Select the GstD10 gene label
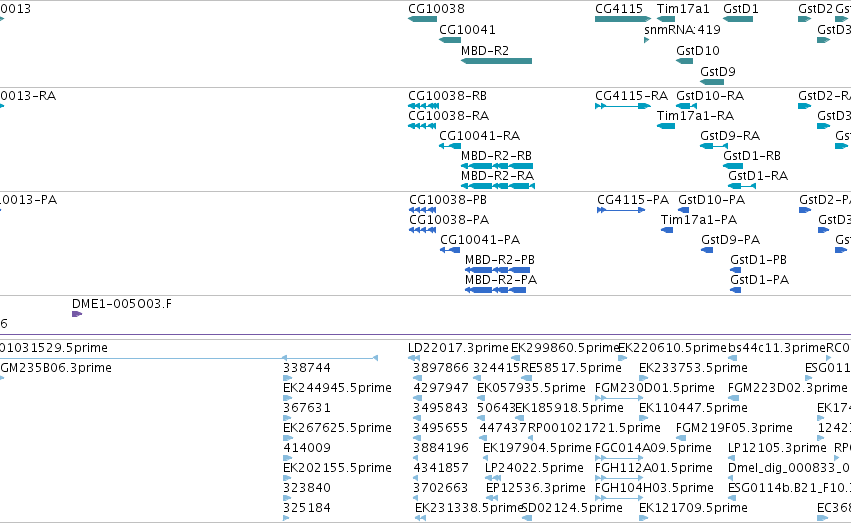Image resolution: width=851 pixels, height=523 pixels. pos(698,51)
